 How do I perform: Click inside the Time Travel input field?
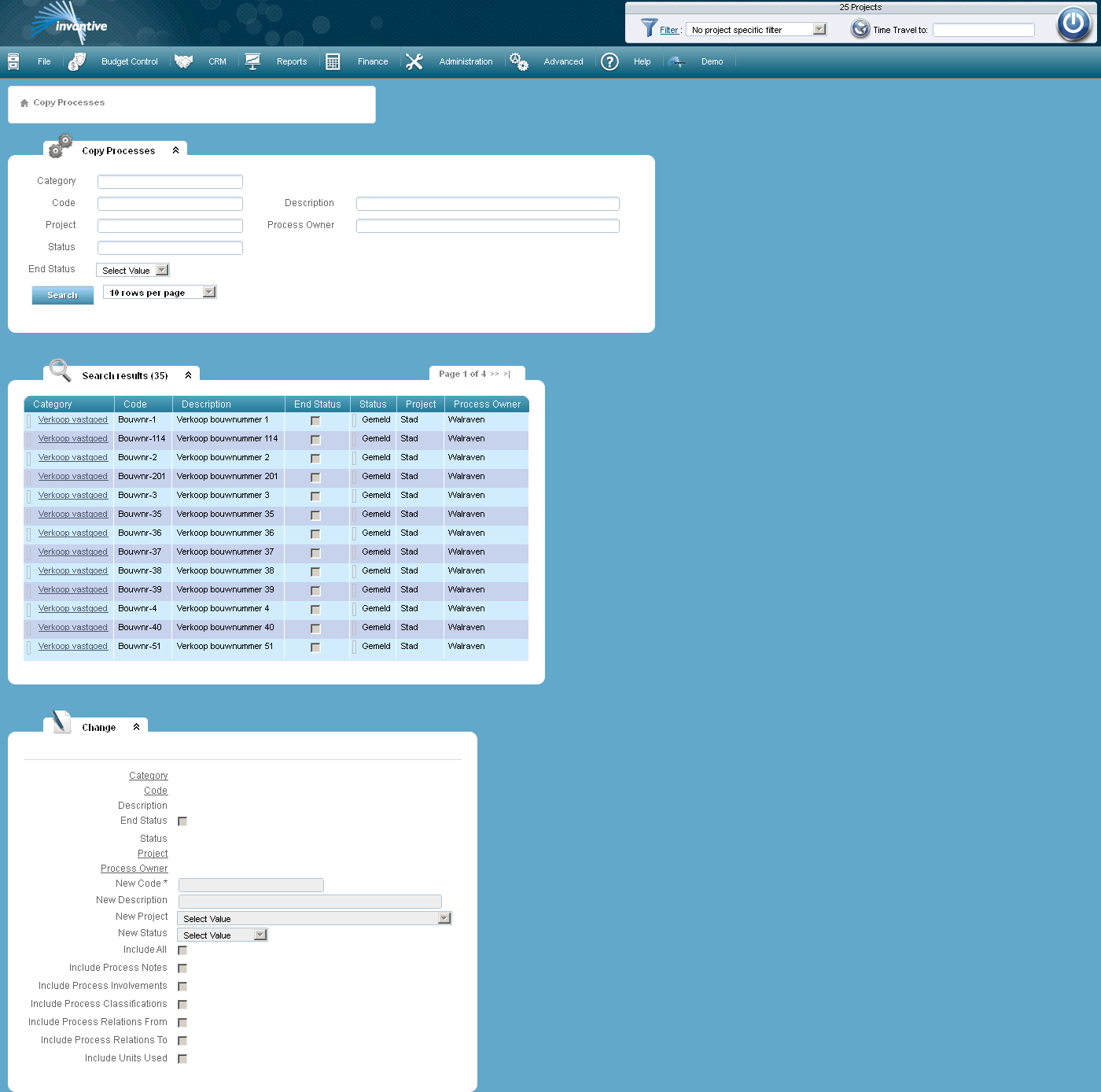click(983, 29)
